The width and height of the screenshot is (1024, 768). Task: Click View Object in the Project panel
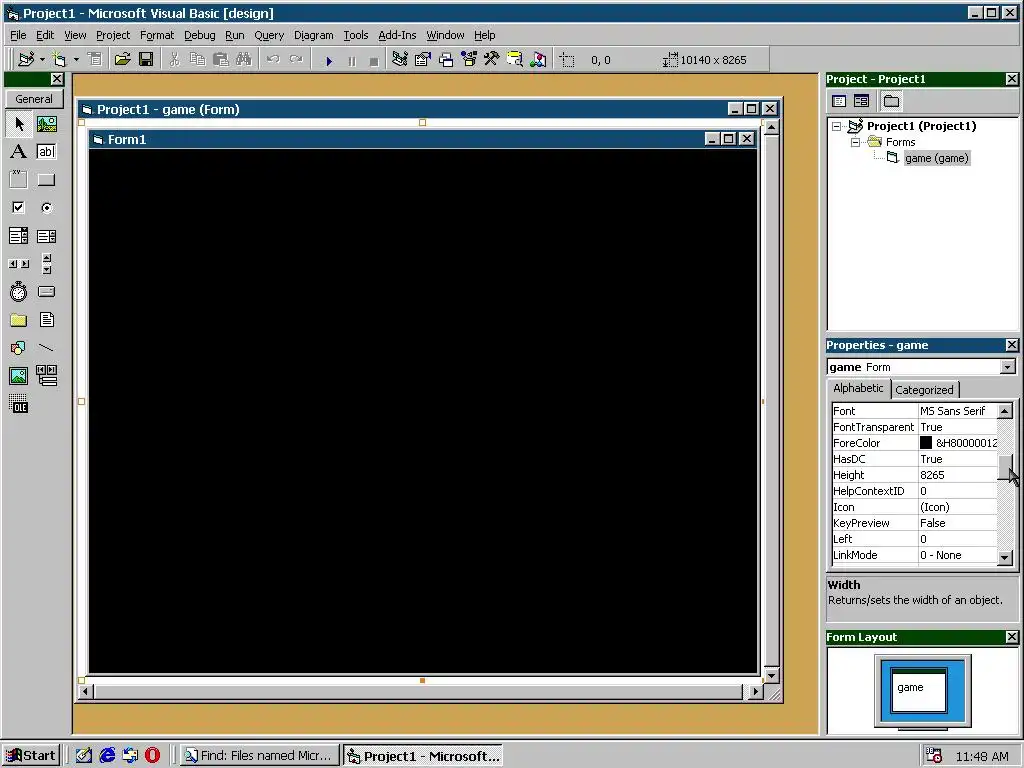[861, 101]
